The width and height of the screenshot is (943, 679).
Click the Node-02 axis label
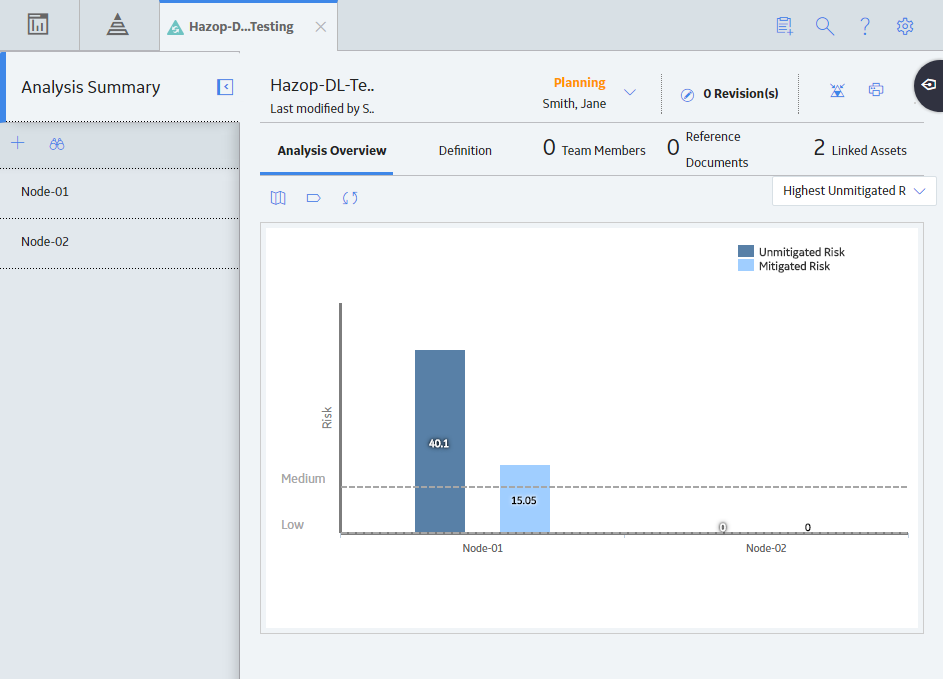click(766, 548)
